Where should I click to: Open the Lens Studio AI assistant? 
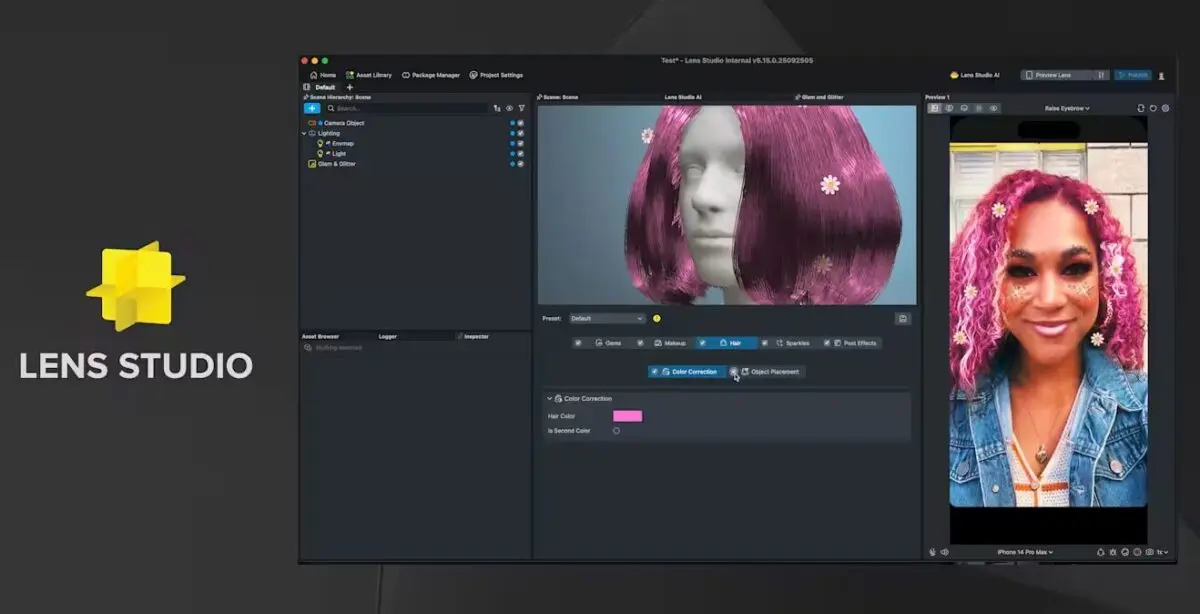974,75
